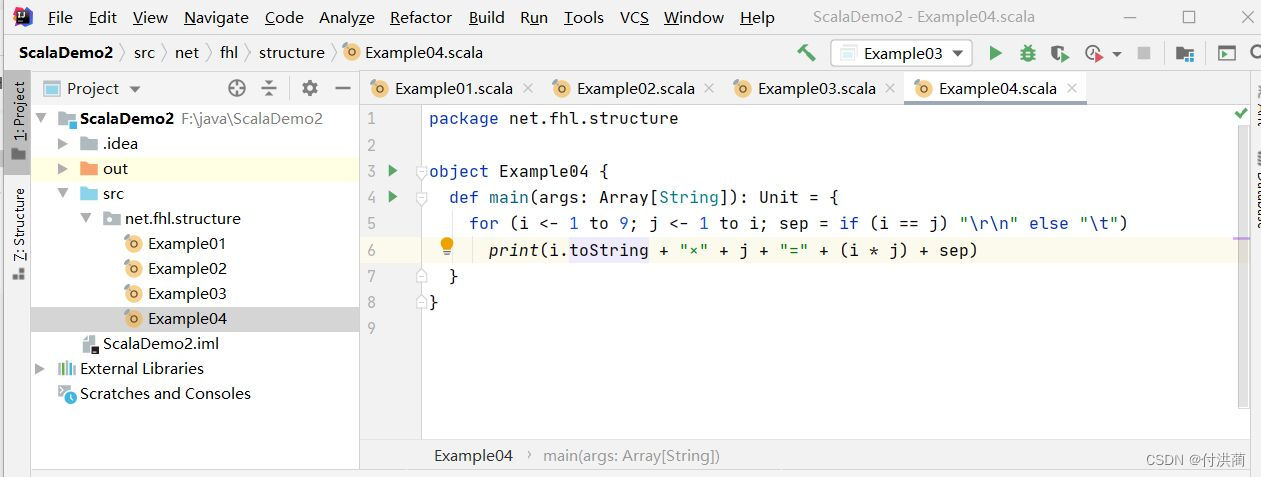Close the Example03.scala tab
This screenshot has width=1261, height=477.
coord(892,88)
